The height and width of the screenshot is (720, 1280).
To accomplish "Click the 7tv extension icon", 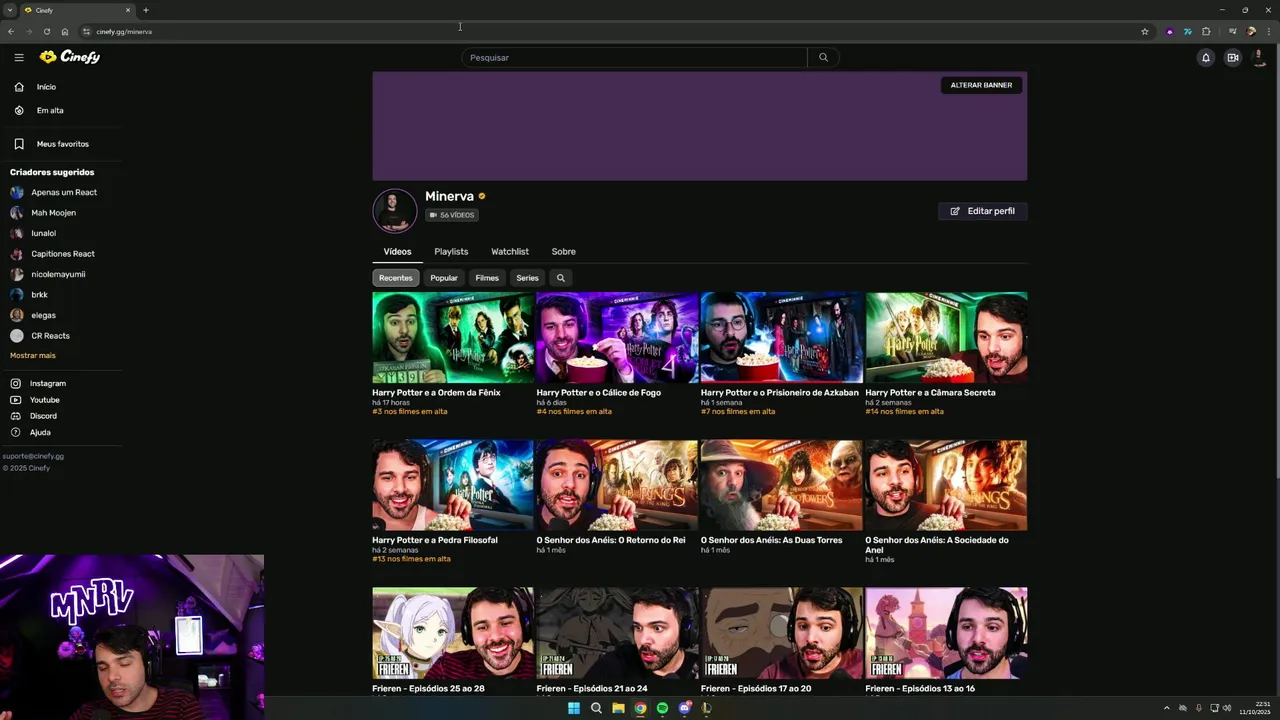I will (1187, 31).
